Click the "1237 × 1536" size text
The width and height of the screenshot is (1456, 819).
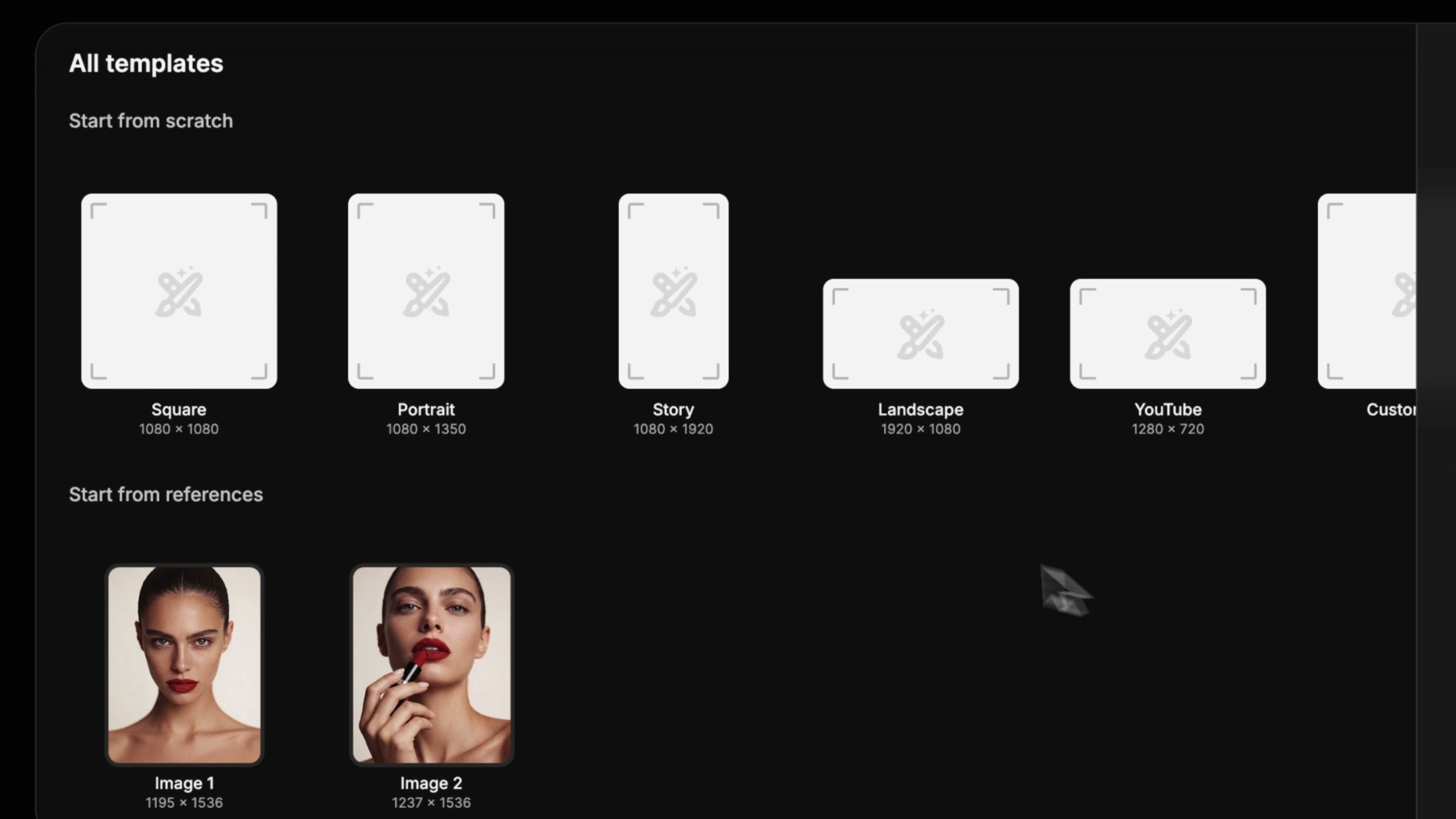pos(431,803)
